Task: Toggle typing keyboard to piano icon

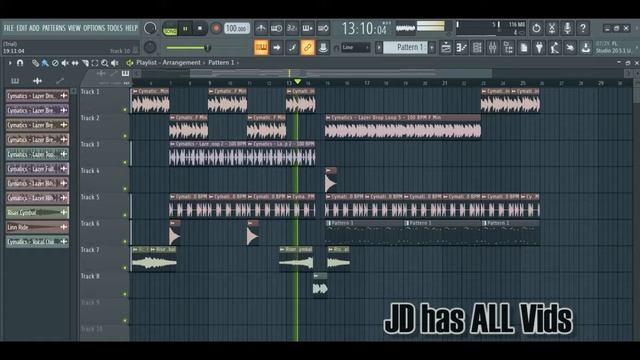Action: (261, 47)
